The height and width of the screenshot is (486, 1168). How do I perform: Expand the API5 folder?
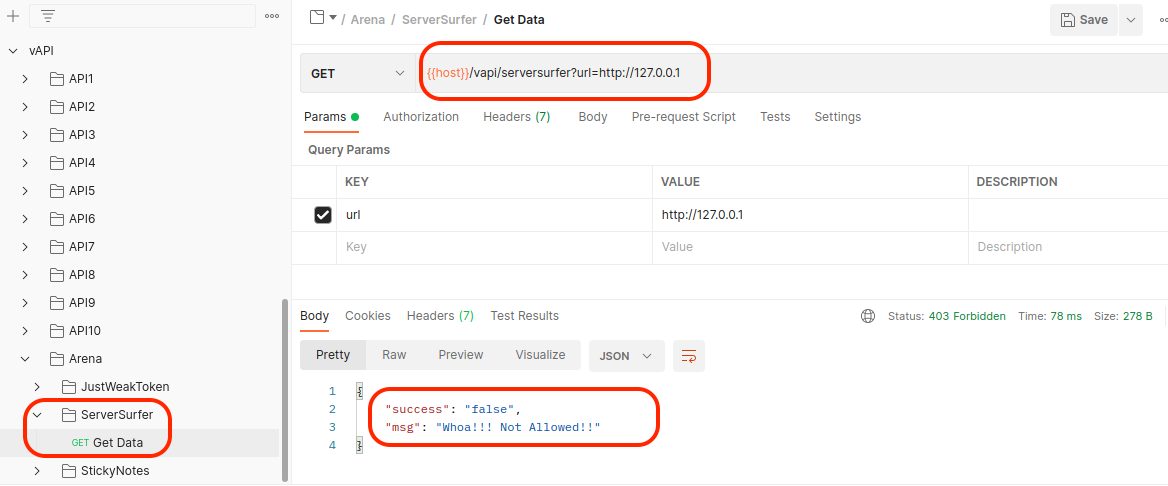click(x=25, y=191)
